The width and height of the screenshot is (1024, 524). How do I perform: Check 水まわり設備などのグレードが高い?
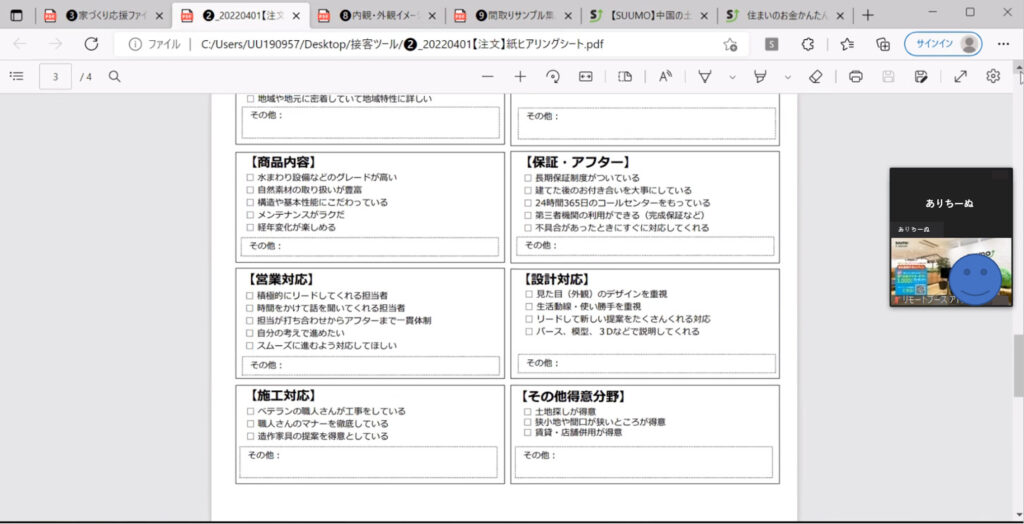(x=250, y=177)
